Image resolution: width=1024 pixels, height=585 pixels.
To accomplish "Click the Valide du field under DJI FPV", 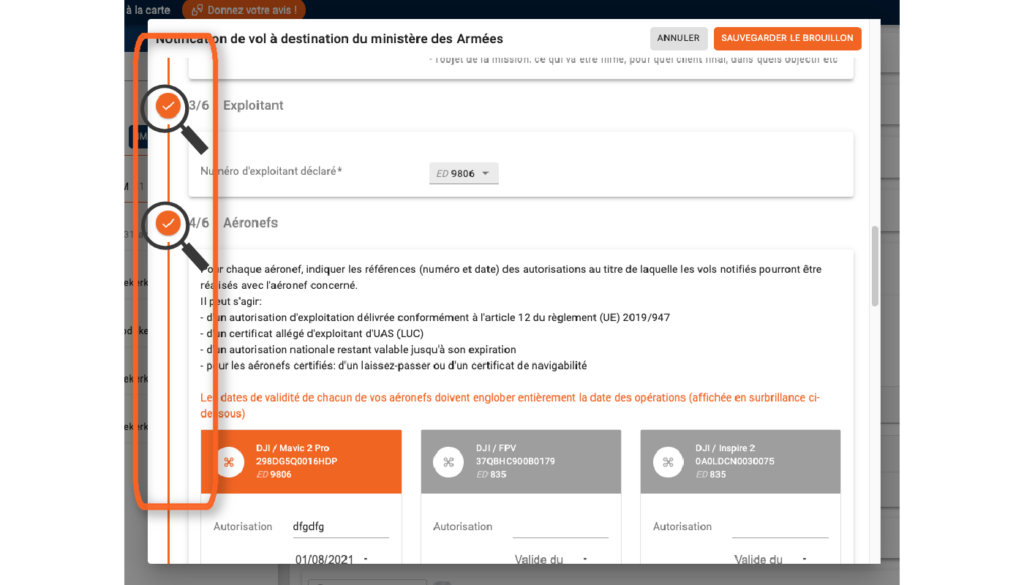I will [x=539, y=559].
